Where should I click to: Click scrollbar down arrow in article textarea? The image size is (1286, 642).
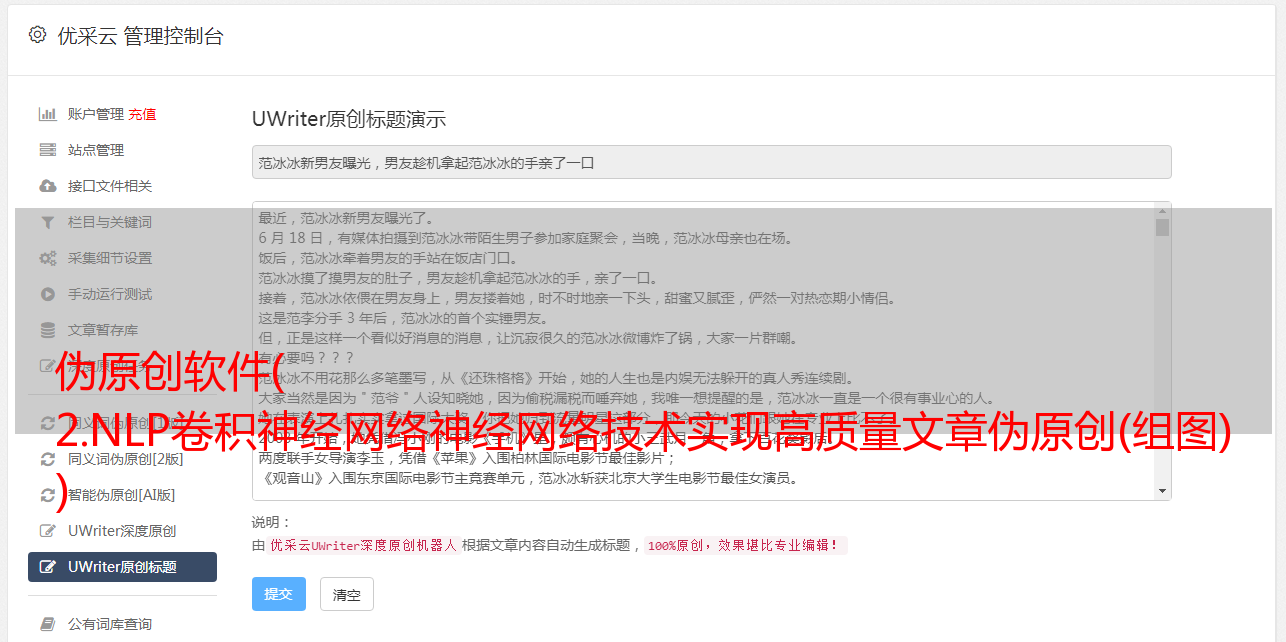pyautogui.click(x=1162, y=491)
